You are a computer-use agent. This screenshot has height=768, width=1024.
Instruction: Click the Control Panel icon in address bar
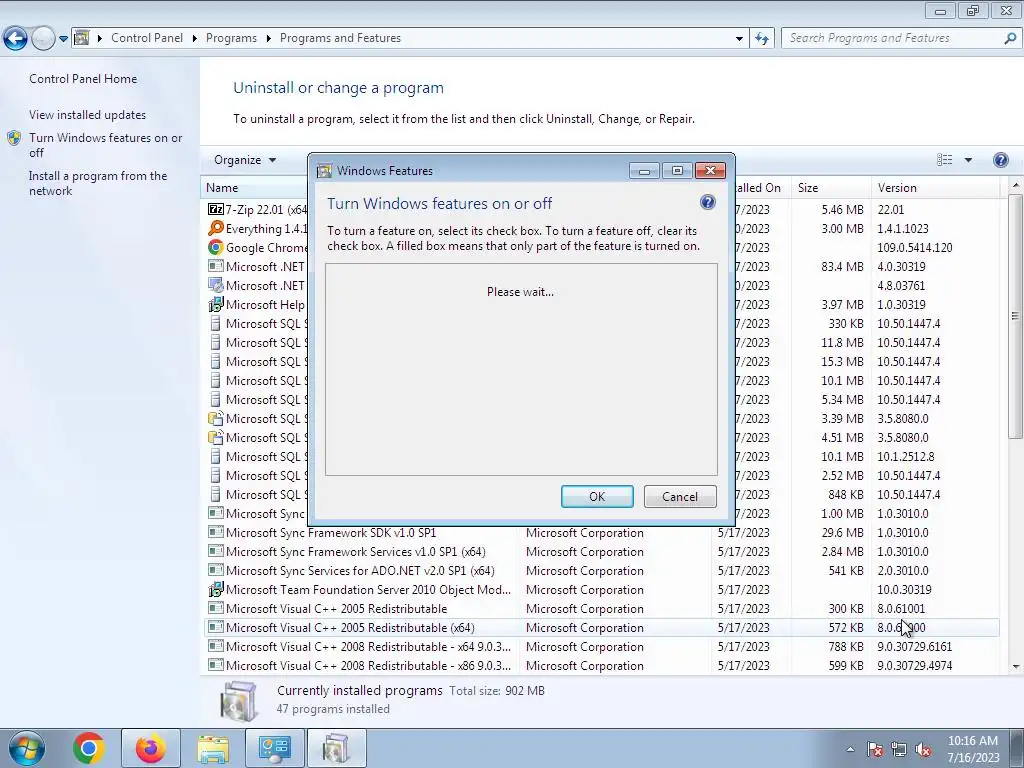pos(82,38)
